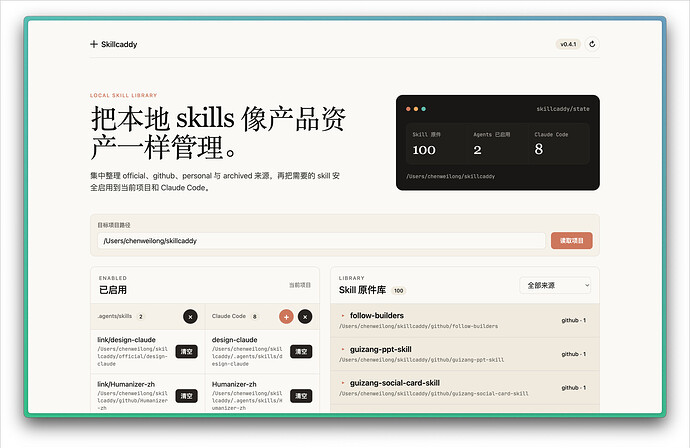Click the github · 1 tag on guizang-ppt-skill
690x448 pixels.
(573, 354)
